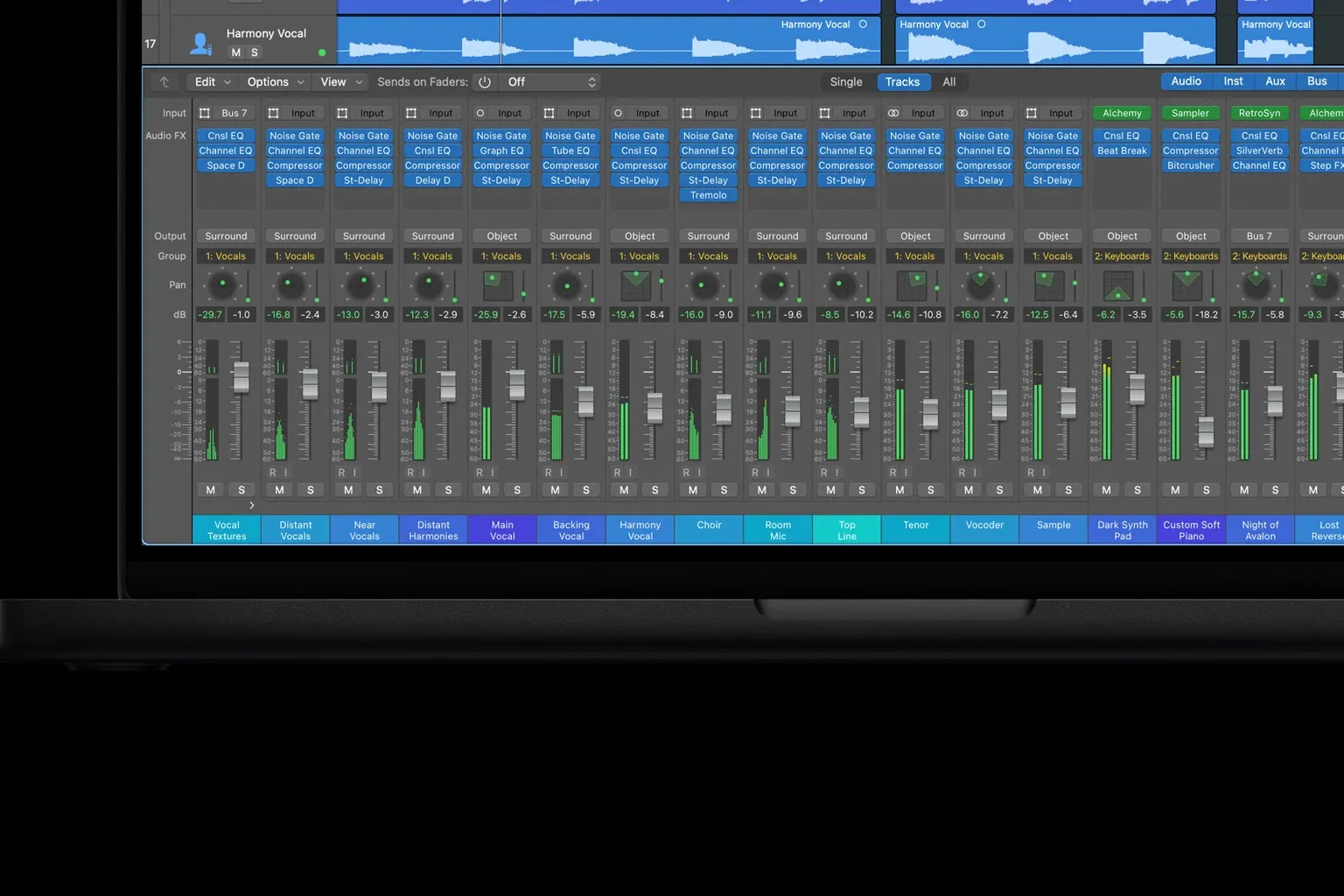Select the Main Vocal channel name label
Screen dimensions: 1344x896
tap(502, 530)
